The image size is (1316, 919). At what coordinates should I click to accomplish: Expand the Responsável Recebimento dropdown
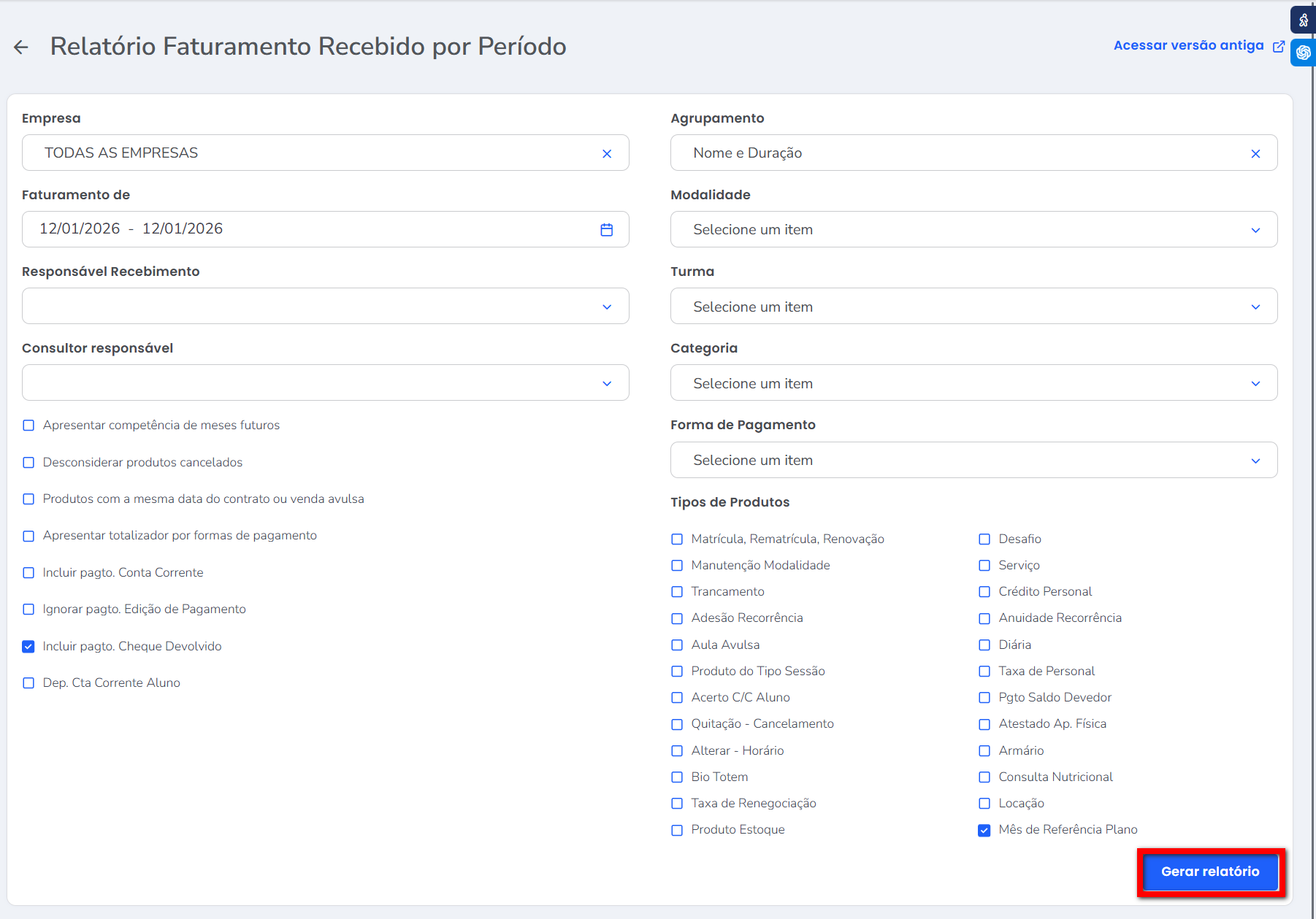point(606,307)
